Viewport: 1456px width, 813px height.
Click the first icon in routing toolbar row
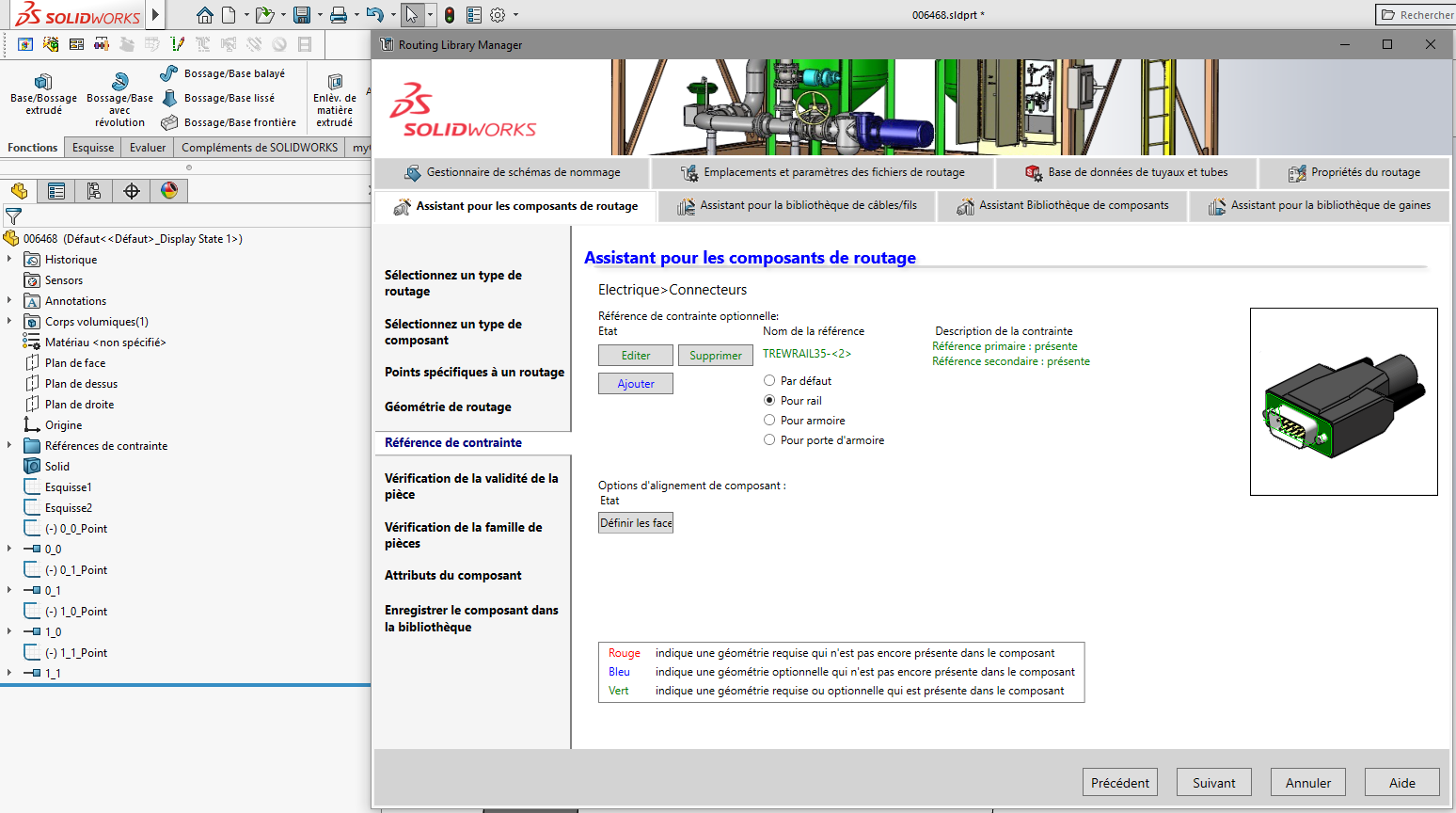25,44
